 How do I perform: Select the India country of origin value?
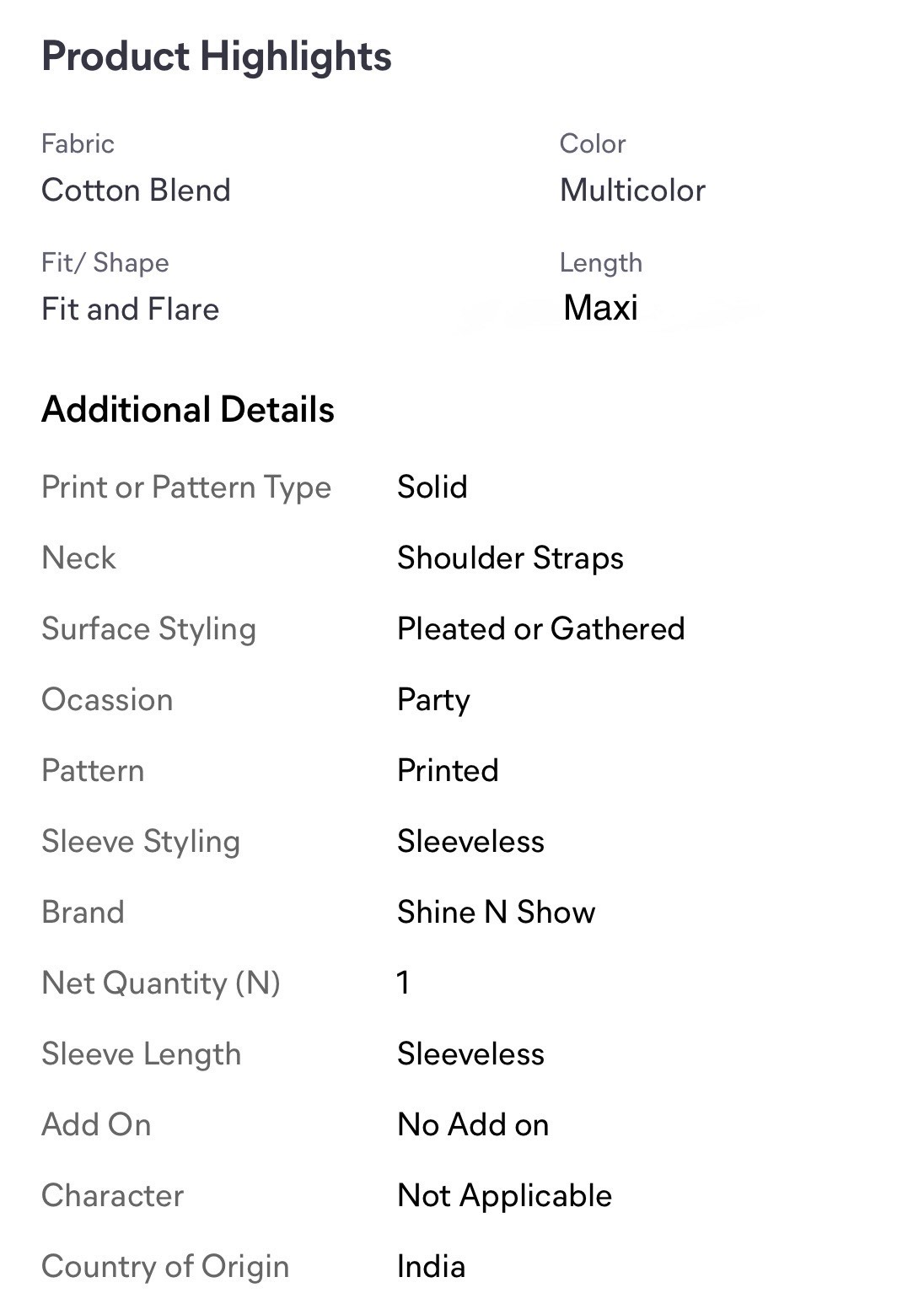click(x=431, y=1267)
